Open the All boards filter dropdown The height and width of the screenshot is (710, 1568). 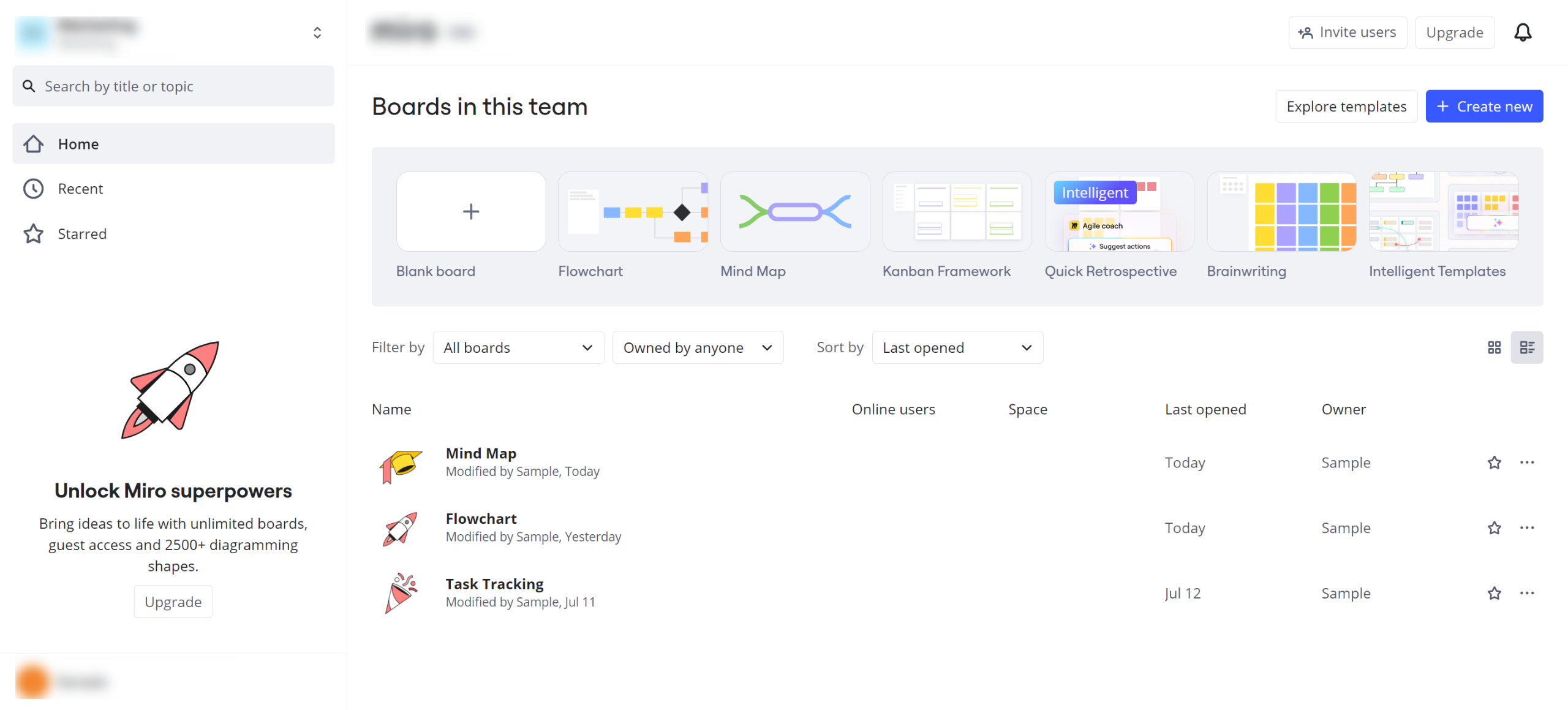click(x=518, y=347)
